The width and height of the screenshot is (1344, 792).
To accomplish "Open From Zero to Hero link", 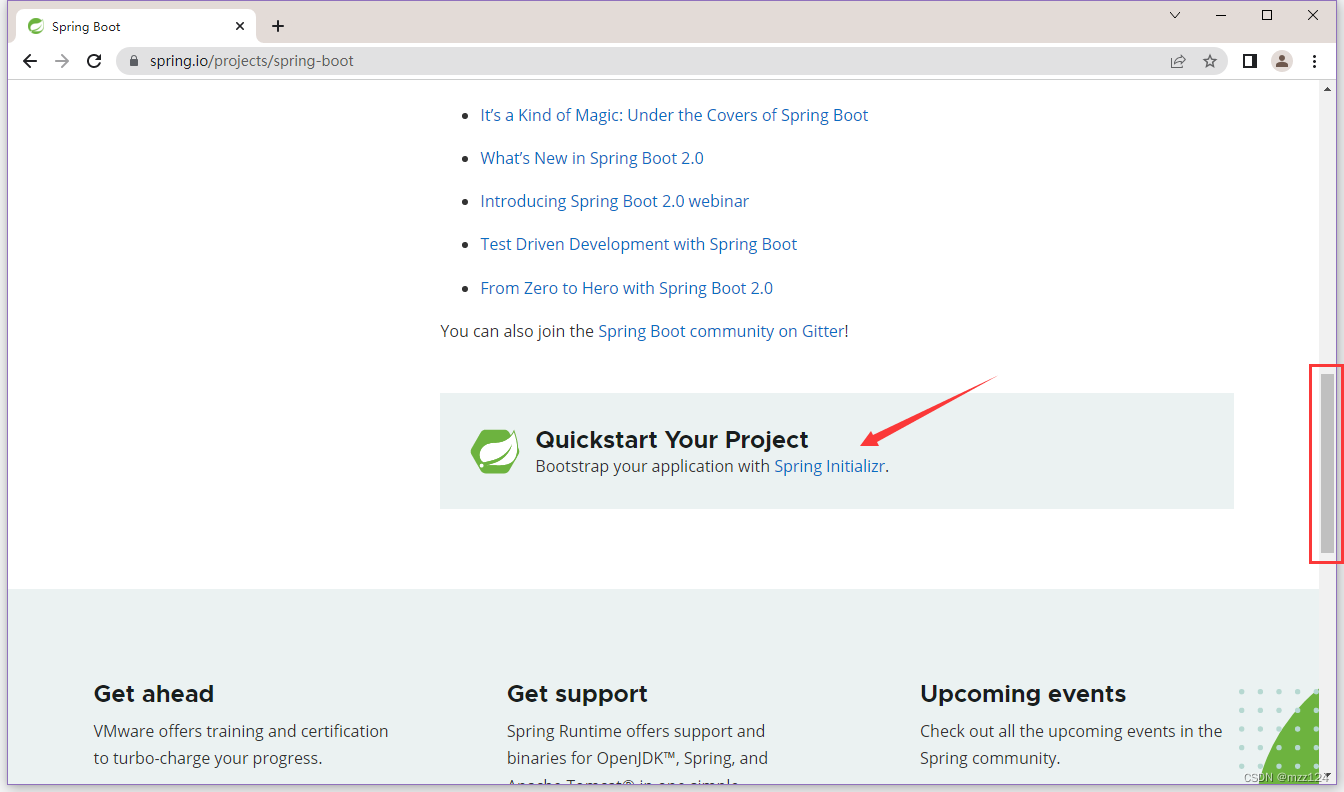I will pyautogui.click(x=626, y=288).
